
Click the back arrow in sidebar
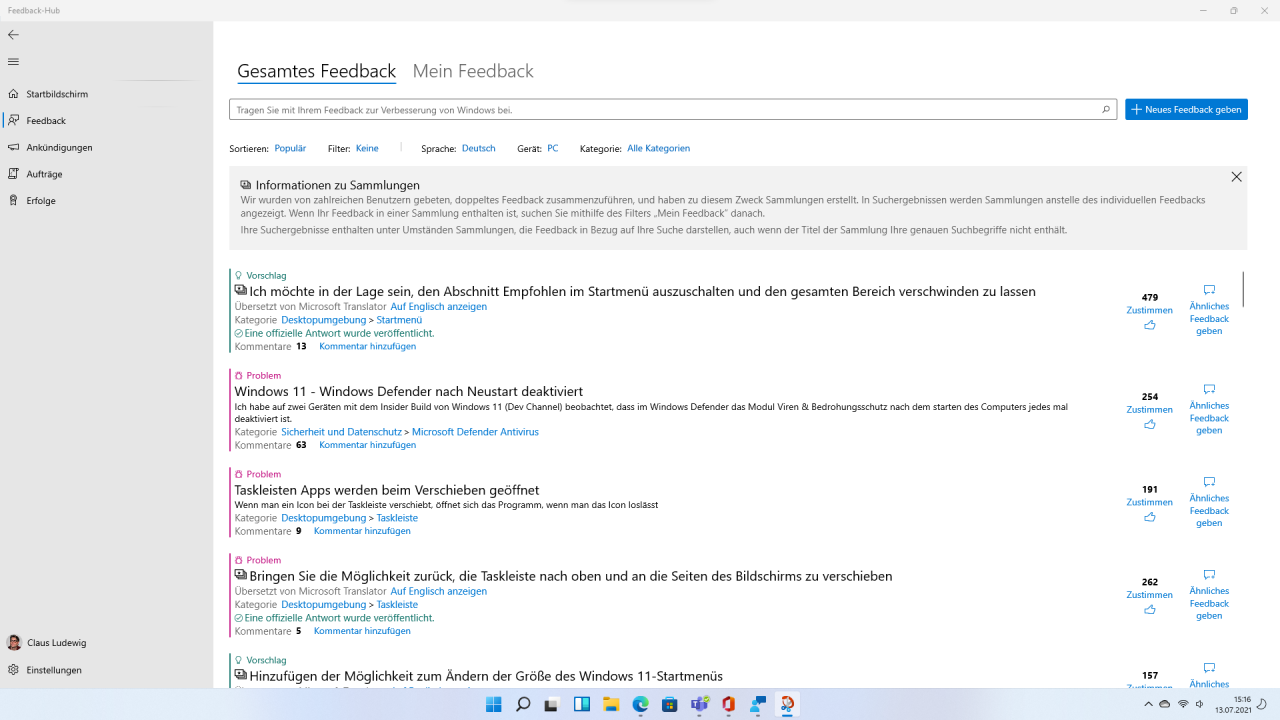(x=13, y=35)
